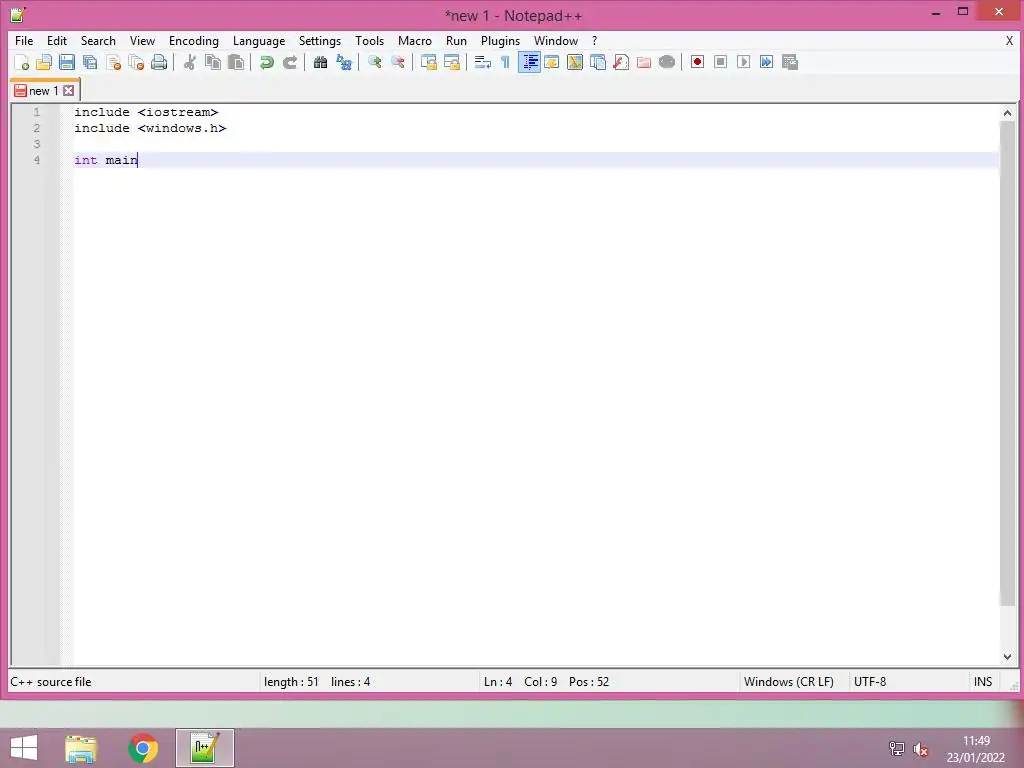Click the X at the menu bar's right end
The height and width of the screenshot is (768, 1024).
tap(1009, 40)
